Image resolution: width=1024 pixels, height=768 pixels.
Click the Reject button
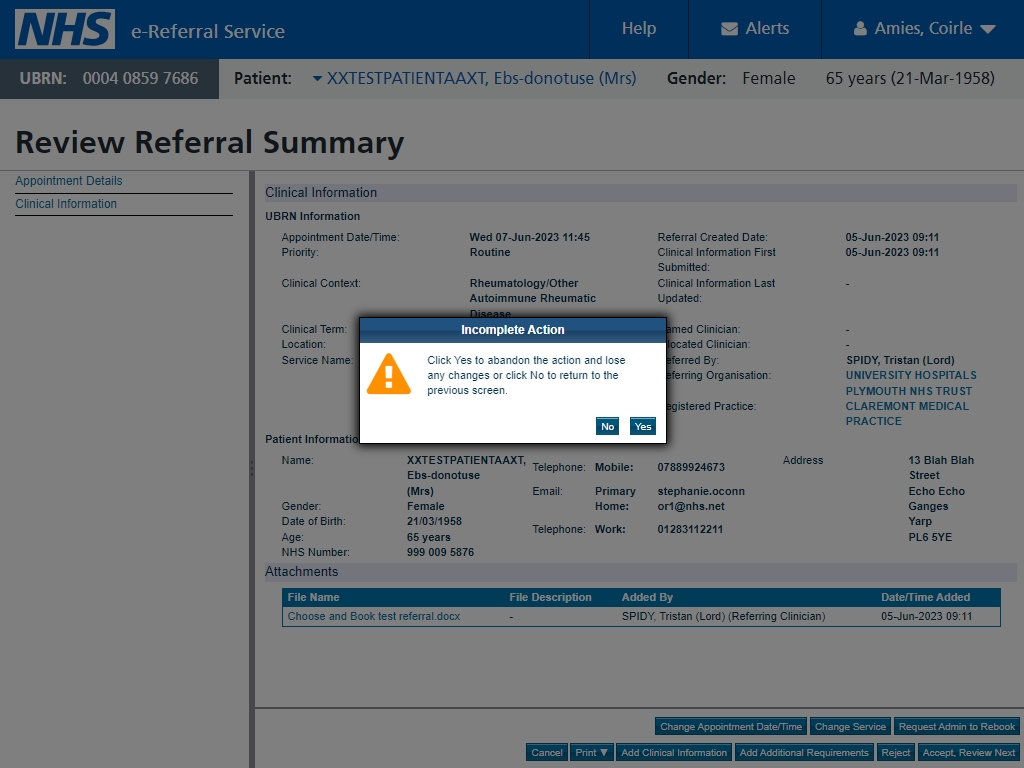pos(895,752)
